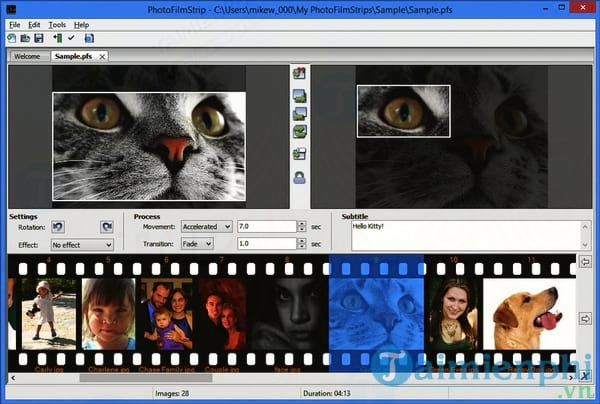Open the Movement dropdown set to Accelerated
The image size is (600, 404).
(x=207, y=226)
